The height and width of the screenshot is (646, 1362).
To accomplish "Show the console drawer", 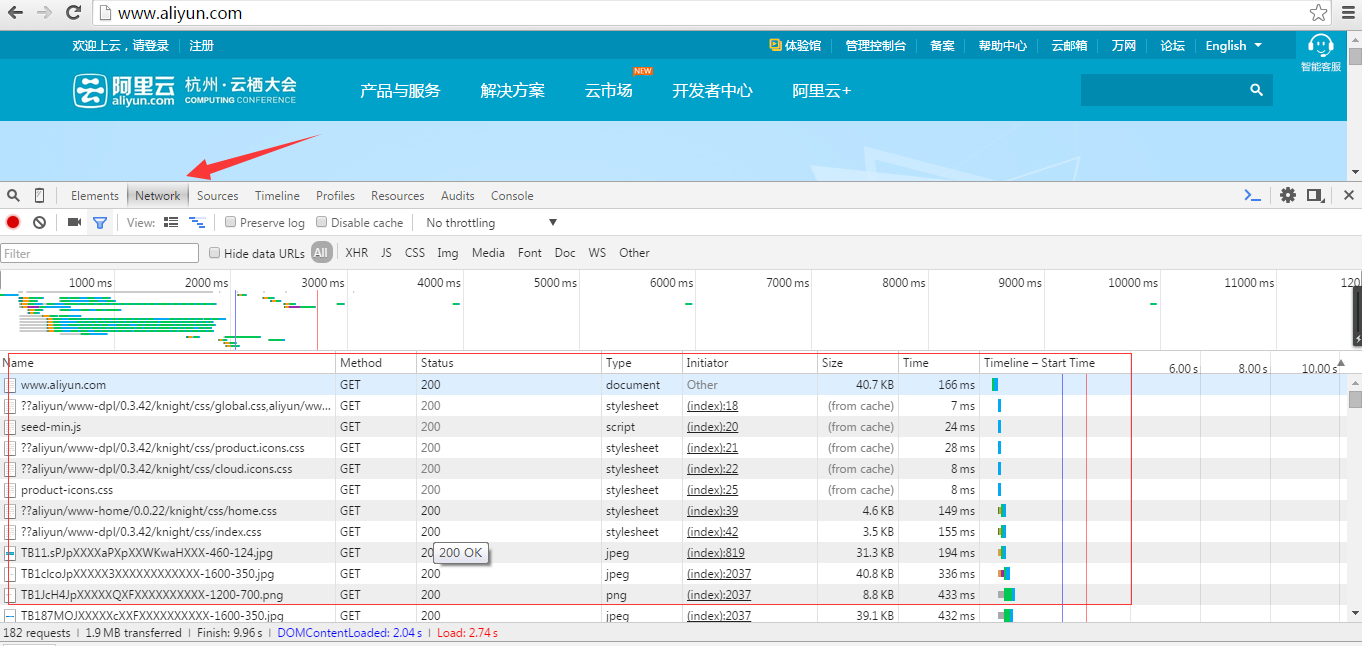I will coord(1252,195).
